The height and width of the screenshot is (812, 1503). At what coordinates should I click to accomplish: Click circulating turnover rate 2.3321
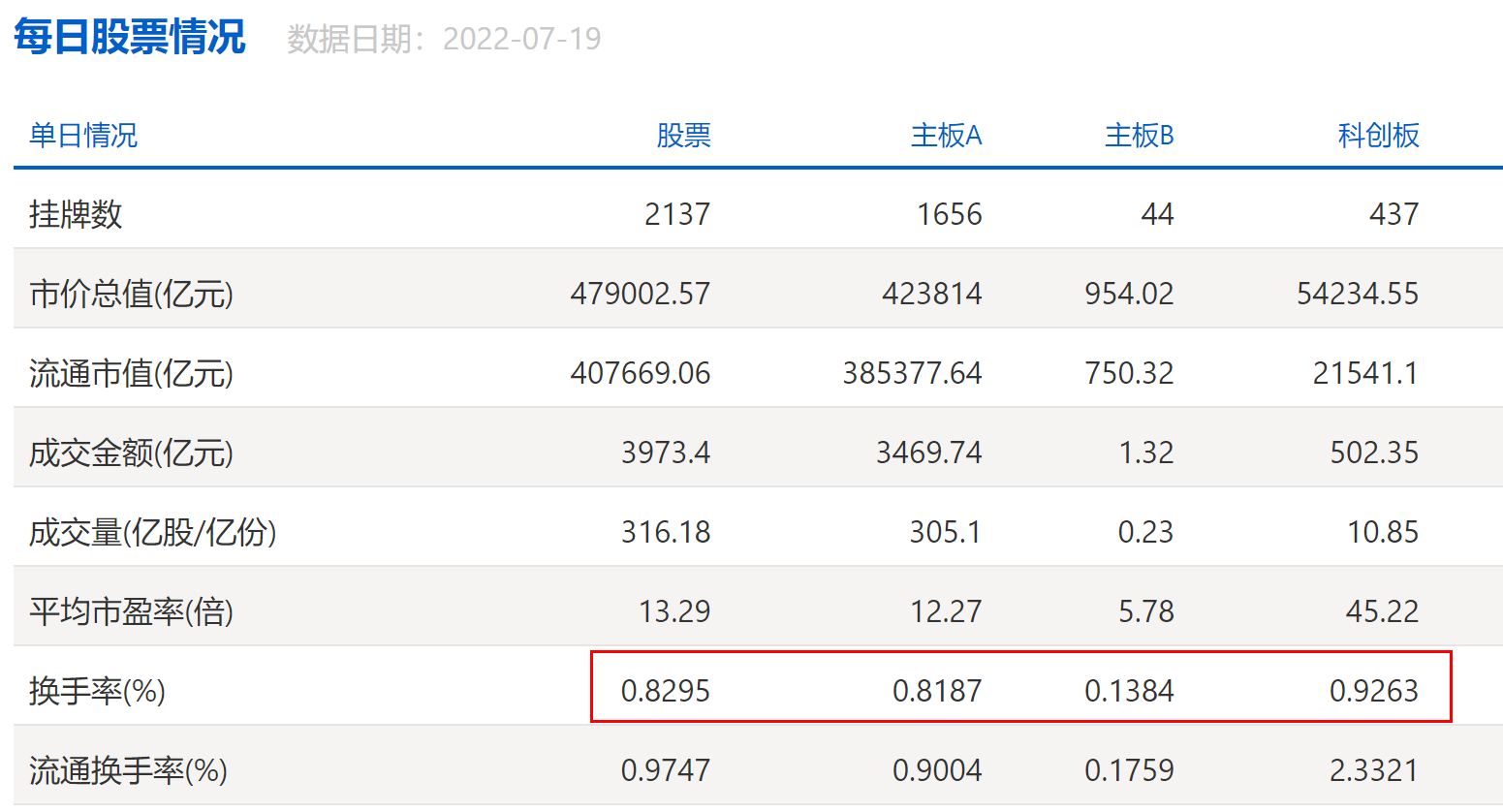pyautogui.click(x=1374, y=770)
